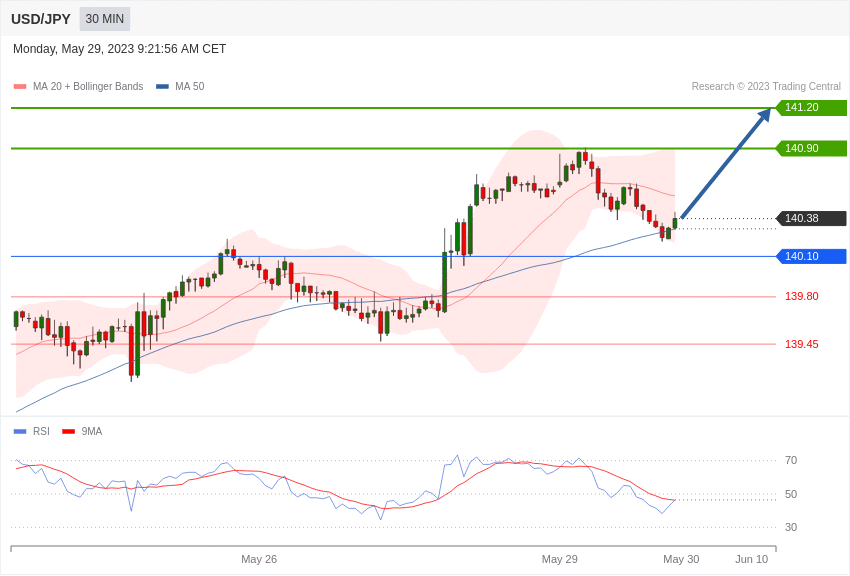
Task: Click the 9MA red legend swatch
Action: (68, 432)
